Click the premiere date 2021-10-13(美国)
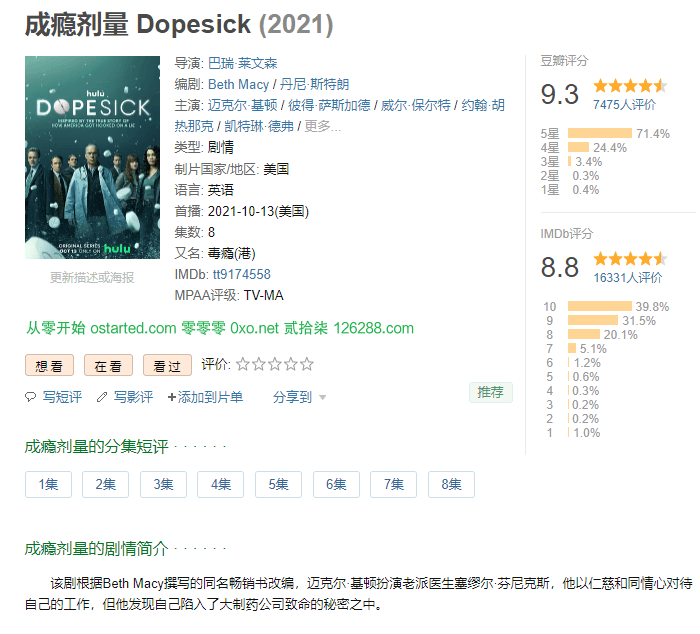 click(258, 211)
